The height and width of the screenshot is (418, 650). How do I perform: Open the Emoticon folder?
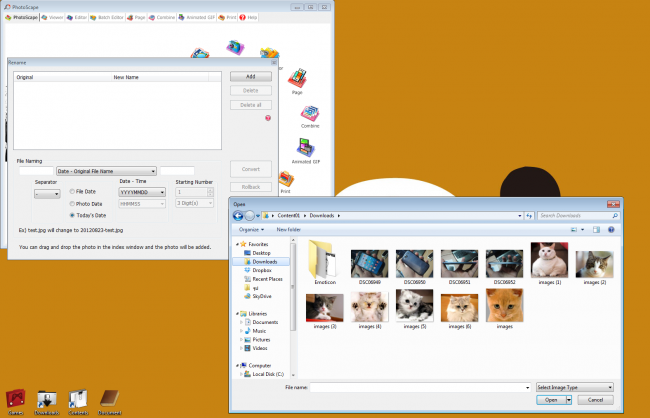click(324, 262)
